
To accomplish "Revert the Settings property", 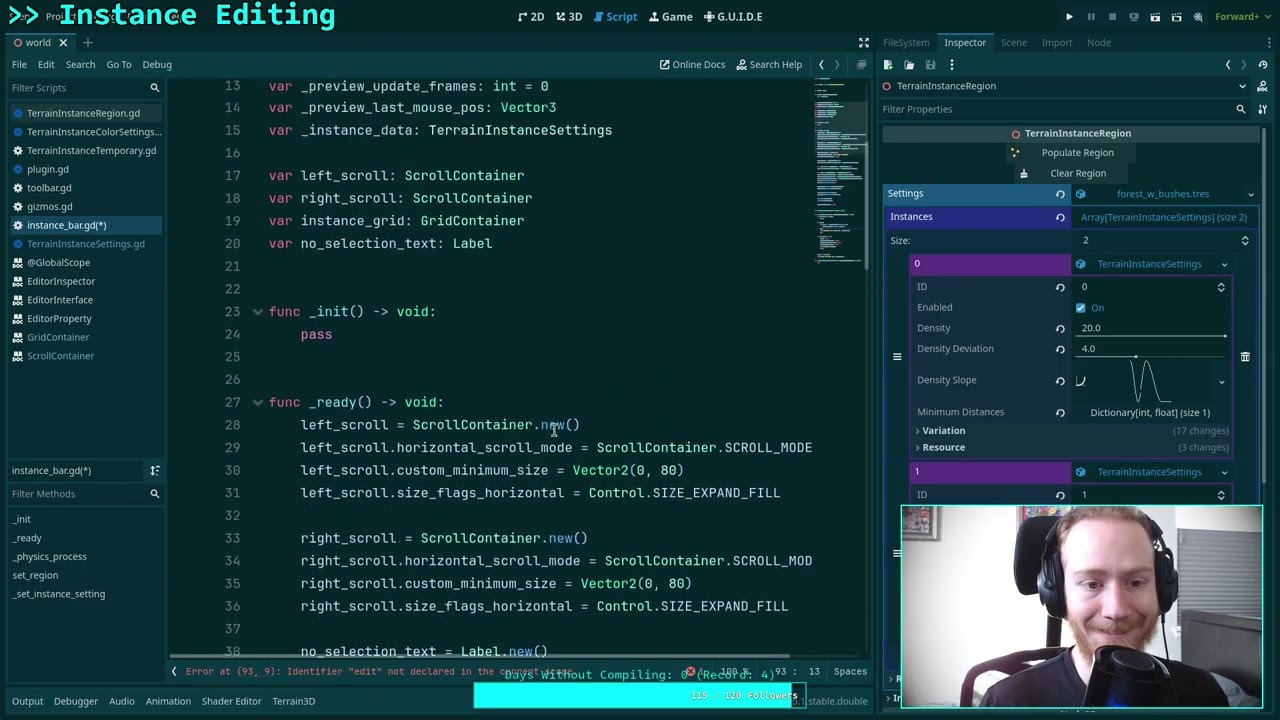I will point(1060,194).
